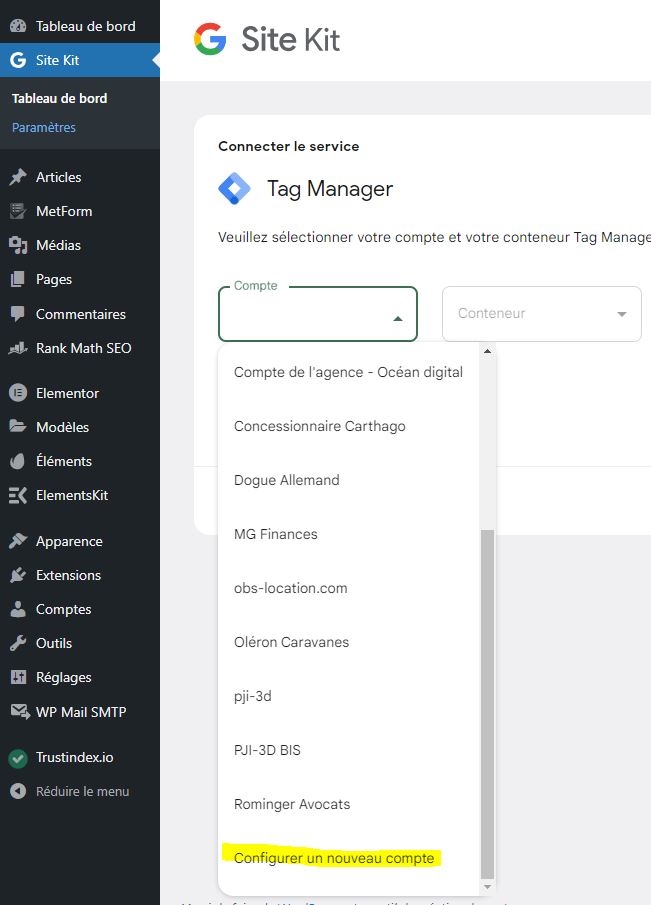Click the dropdown list scroll down arrow
This screenshot has width=651, height=905.
[x=488, y=886]
